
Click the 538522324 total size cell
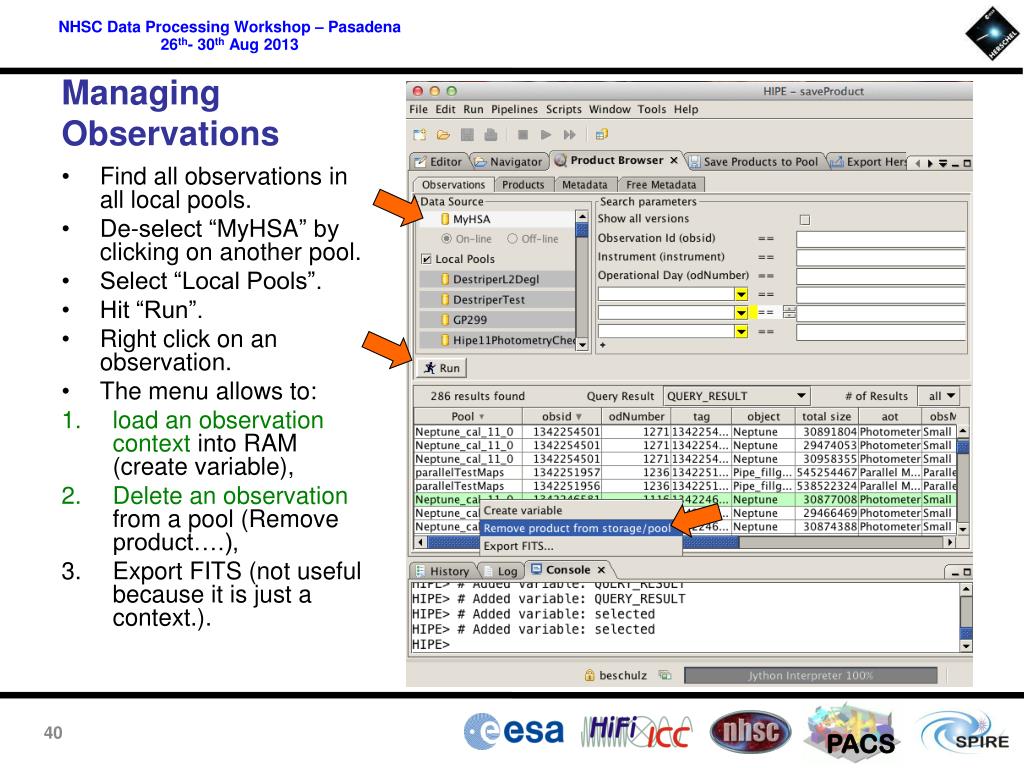[x=826, y=486]
